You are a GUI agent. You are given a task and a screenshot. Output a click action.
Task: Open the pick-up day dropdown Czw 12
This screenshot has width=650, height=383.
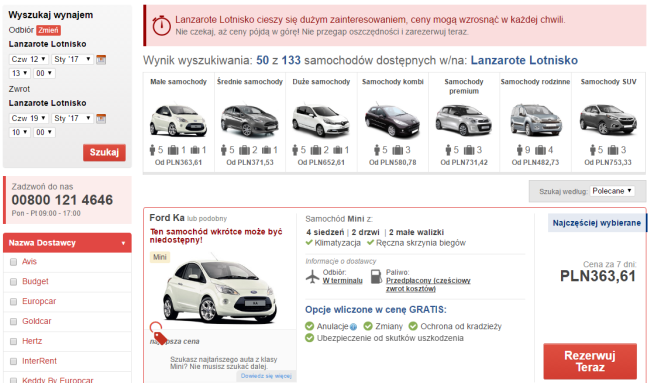coord(29,59)
